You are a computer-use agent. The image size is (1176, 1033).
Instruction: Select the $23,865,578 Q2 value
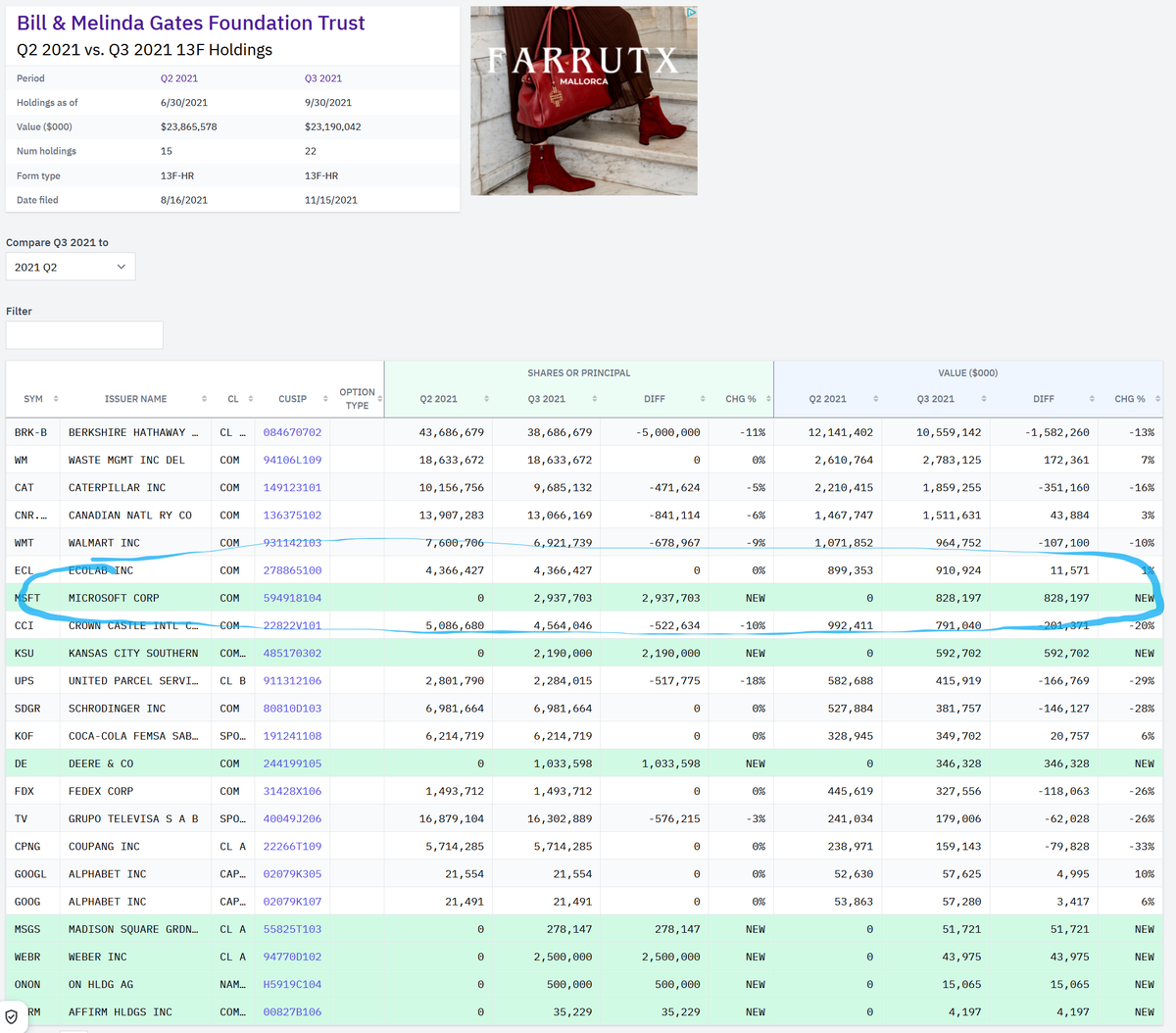tap(188, 126)
